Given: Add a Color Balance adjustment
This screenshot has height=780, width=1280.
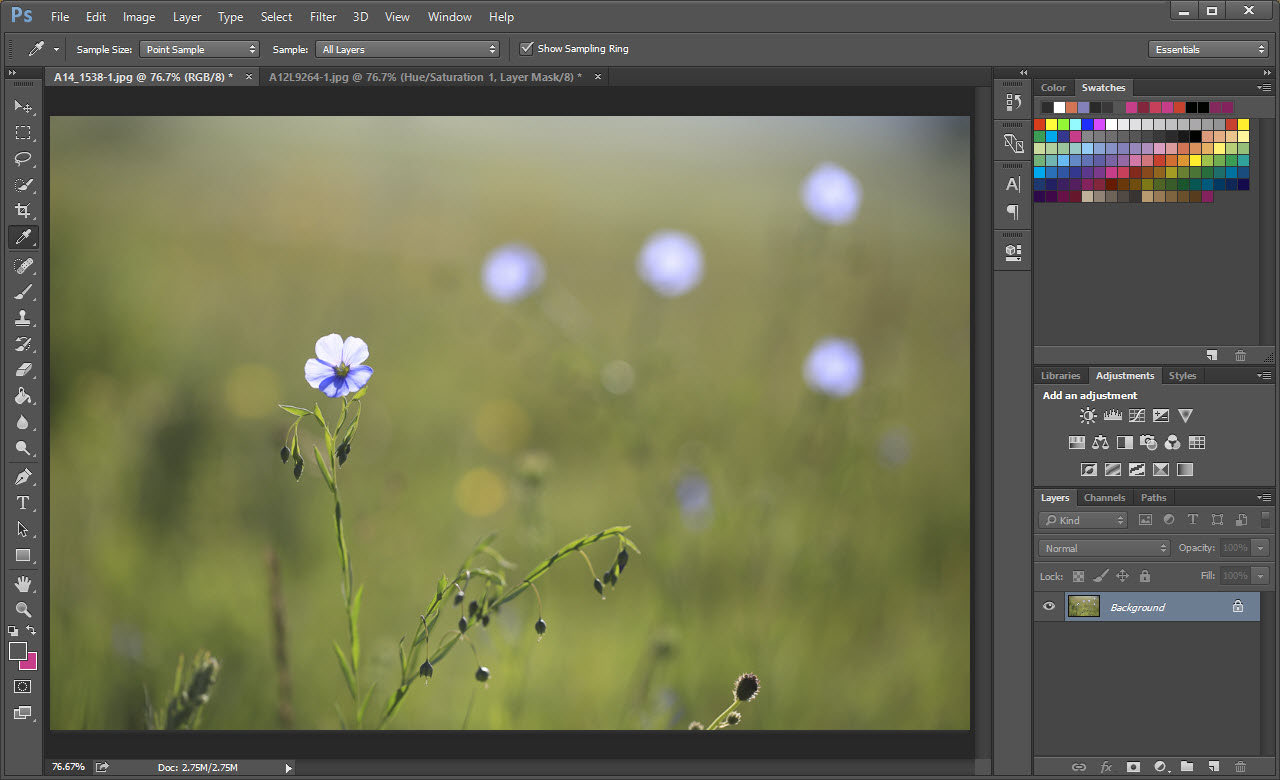Looking at the screenshot, I should click(x=1101, y=442).
